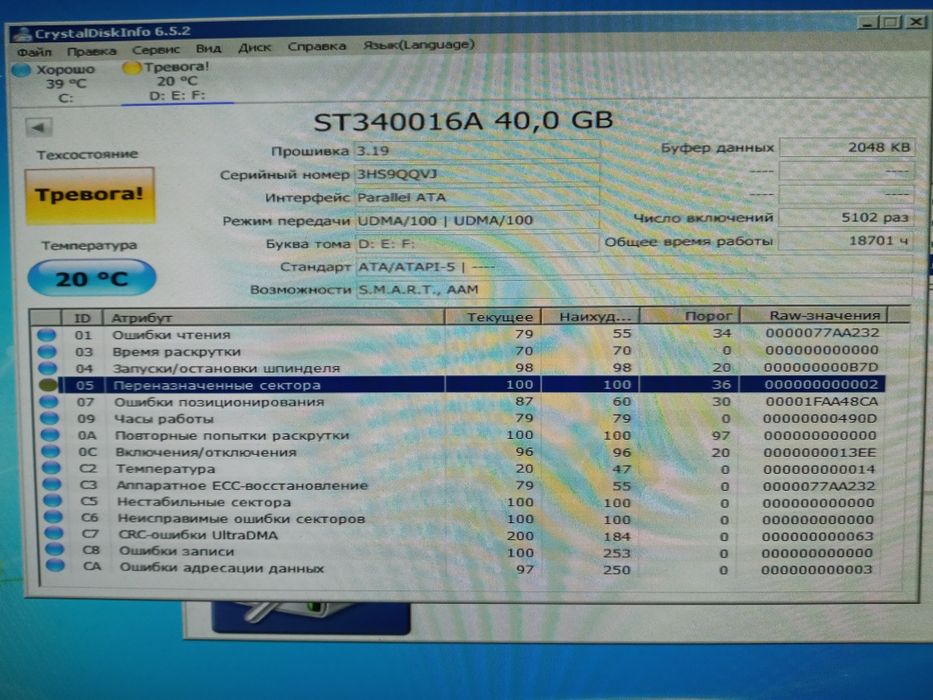
Task: Click raw value 0000000013EE
Action: point(819,452)
